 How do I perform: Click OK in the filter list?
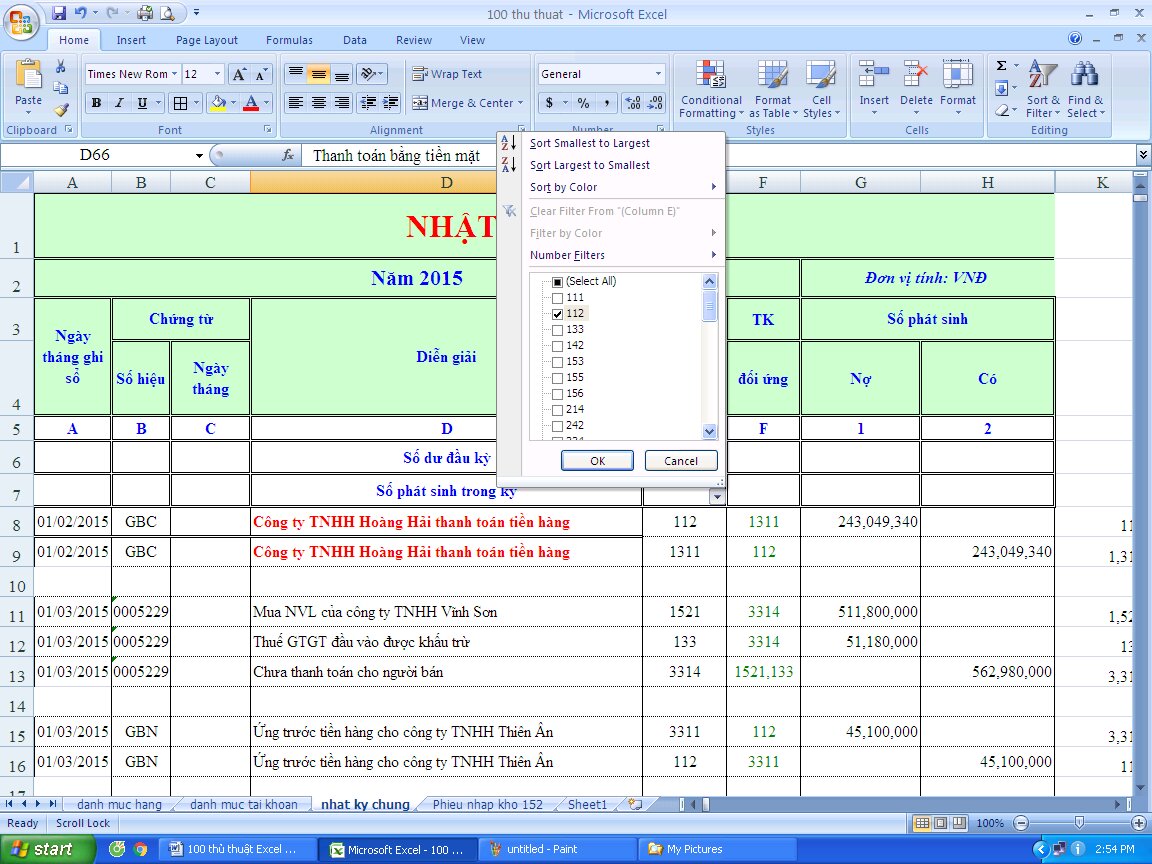[597, 460]
